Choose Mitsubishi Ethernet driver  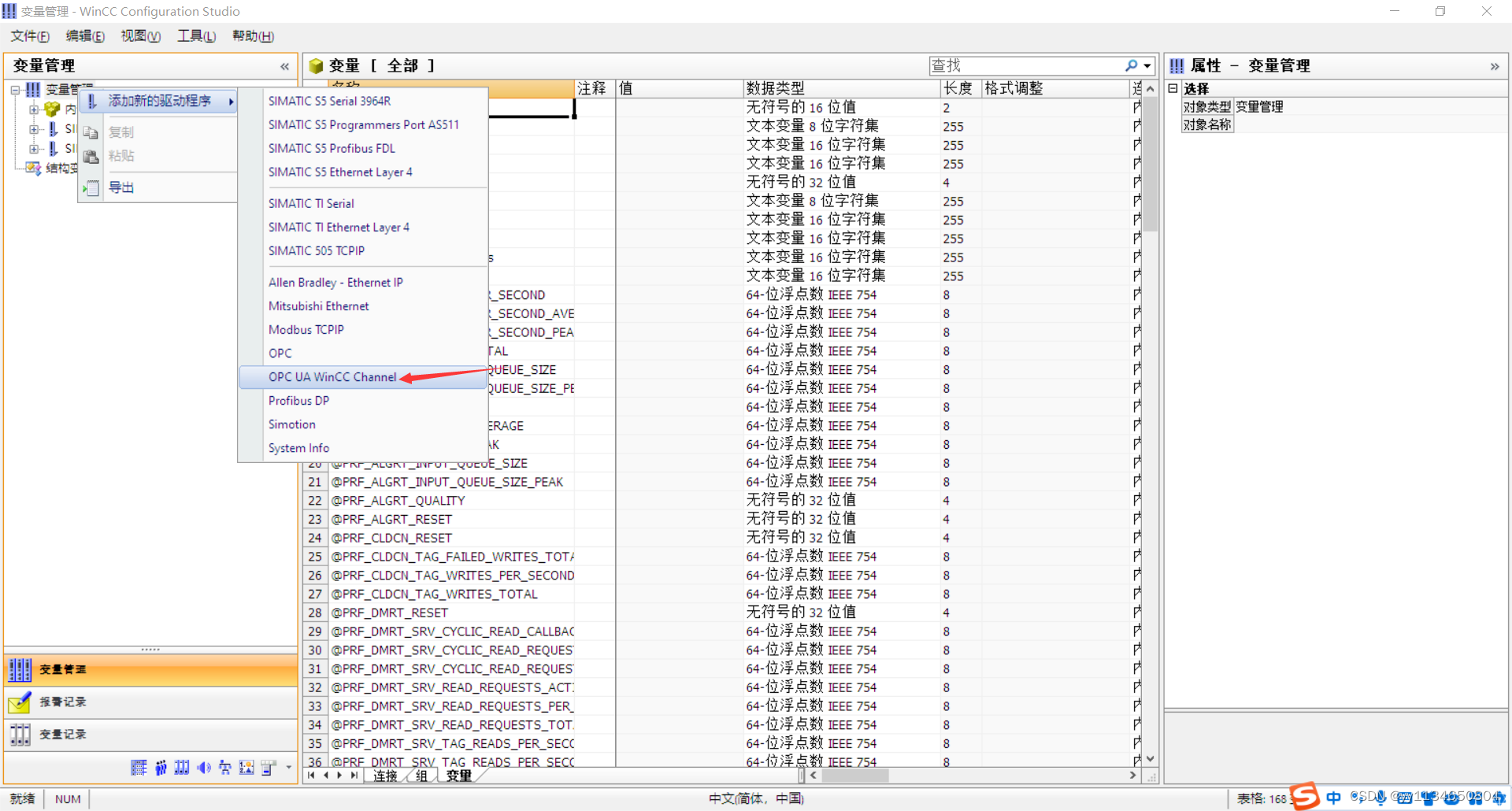tap(363, 306)
